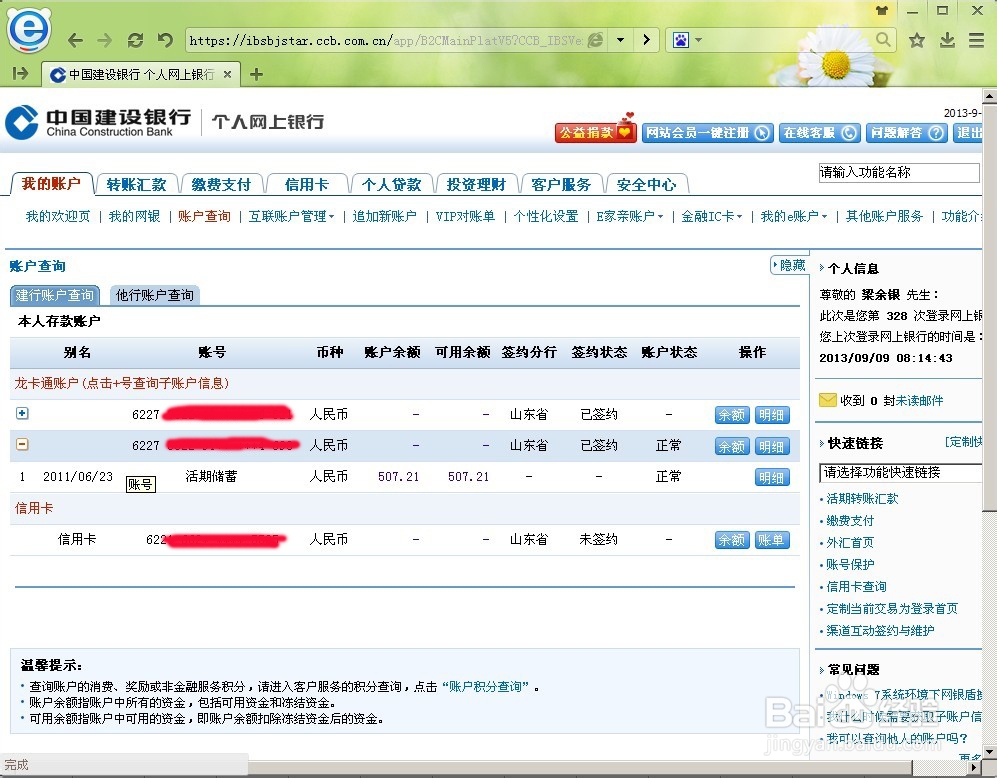Expand 互联账户管理 dropdown menu
Screen dimensions: 997x778
(x=291, y=216)
